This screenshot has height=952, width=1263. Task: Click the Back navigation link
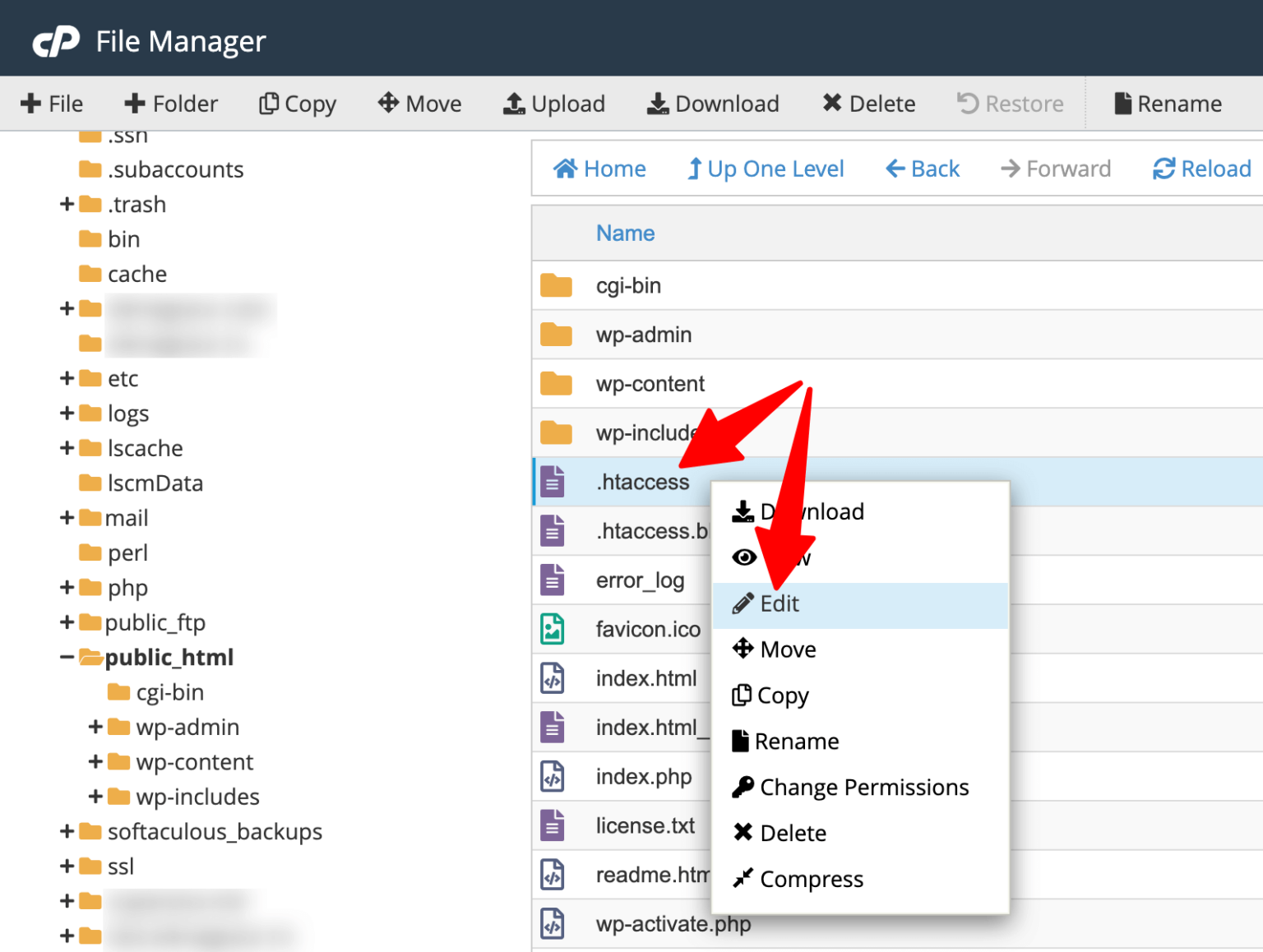(922, 169)
